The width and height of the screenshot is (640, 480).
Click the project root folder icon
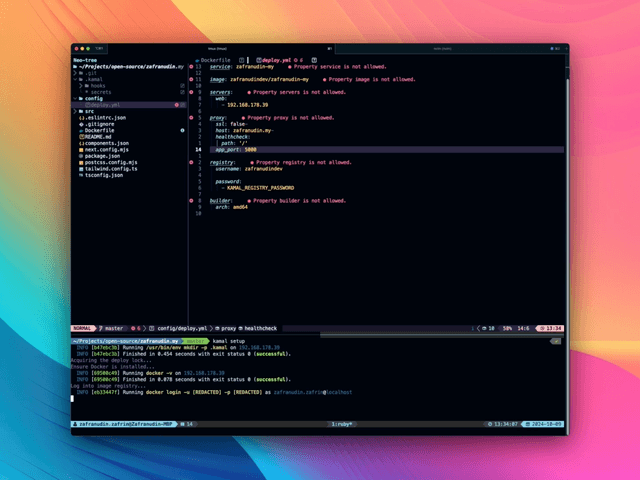(75, 67)
